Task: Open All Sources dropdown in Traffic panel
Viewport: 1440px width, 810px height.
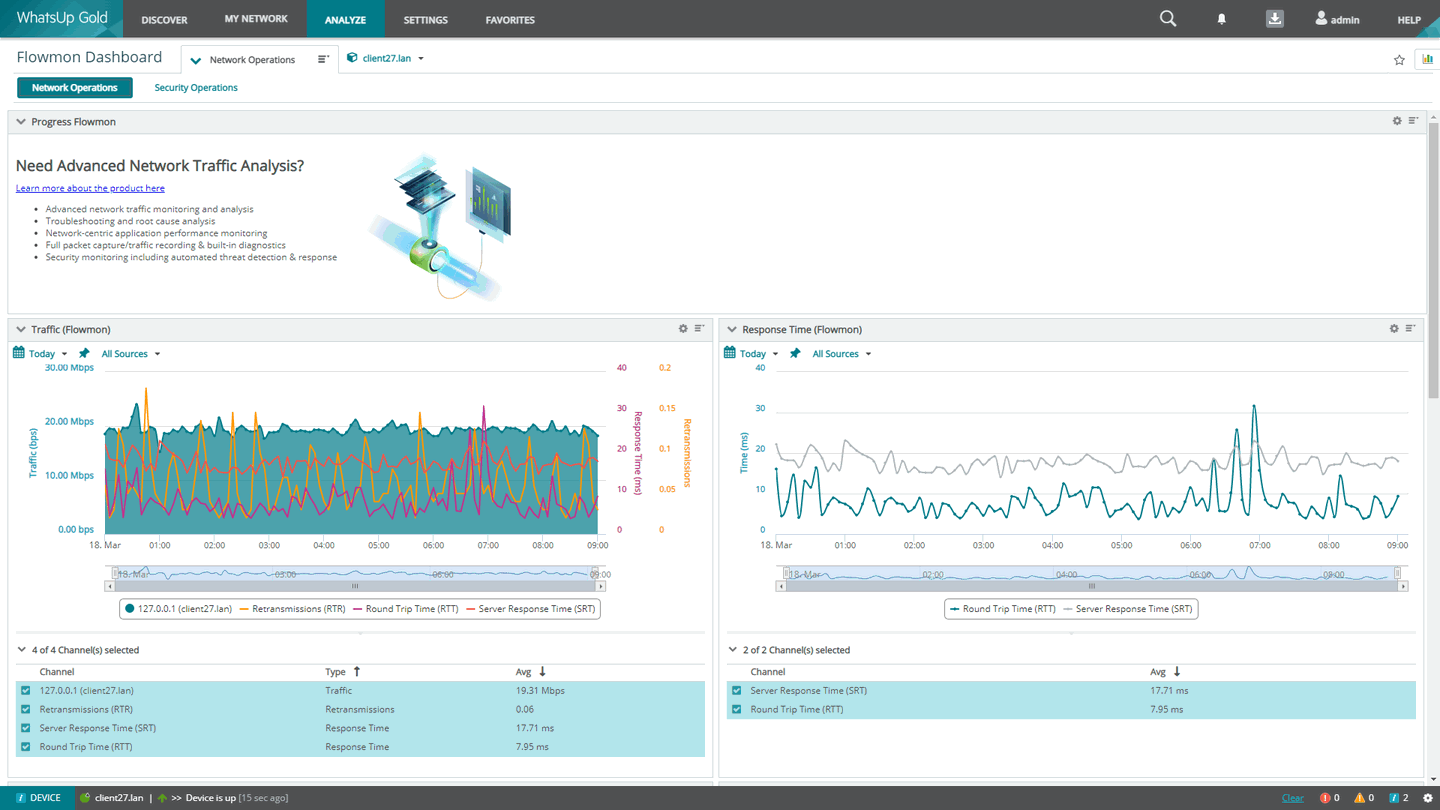Action: click(x=130, y=354)
